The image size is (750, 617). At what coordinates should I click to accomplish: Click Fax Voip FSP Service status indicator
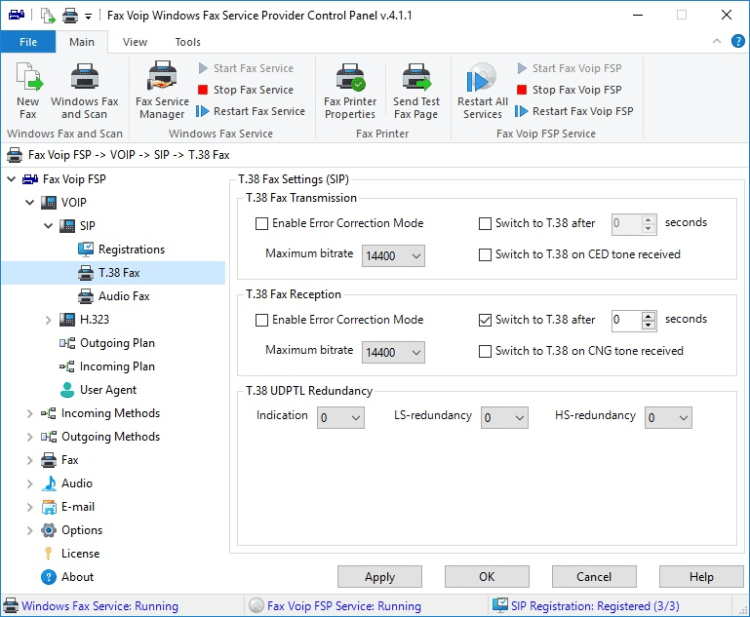(256, 606)
